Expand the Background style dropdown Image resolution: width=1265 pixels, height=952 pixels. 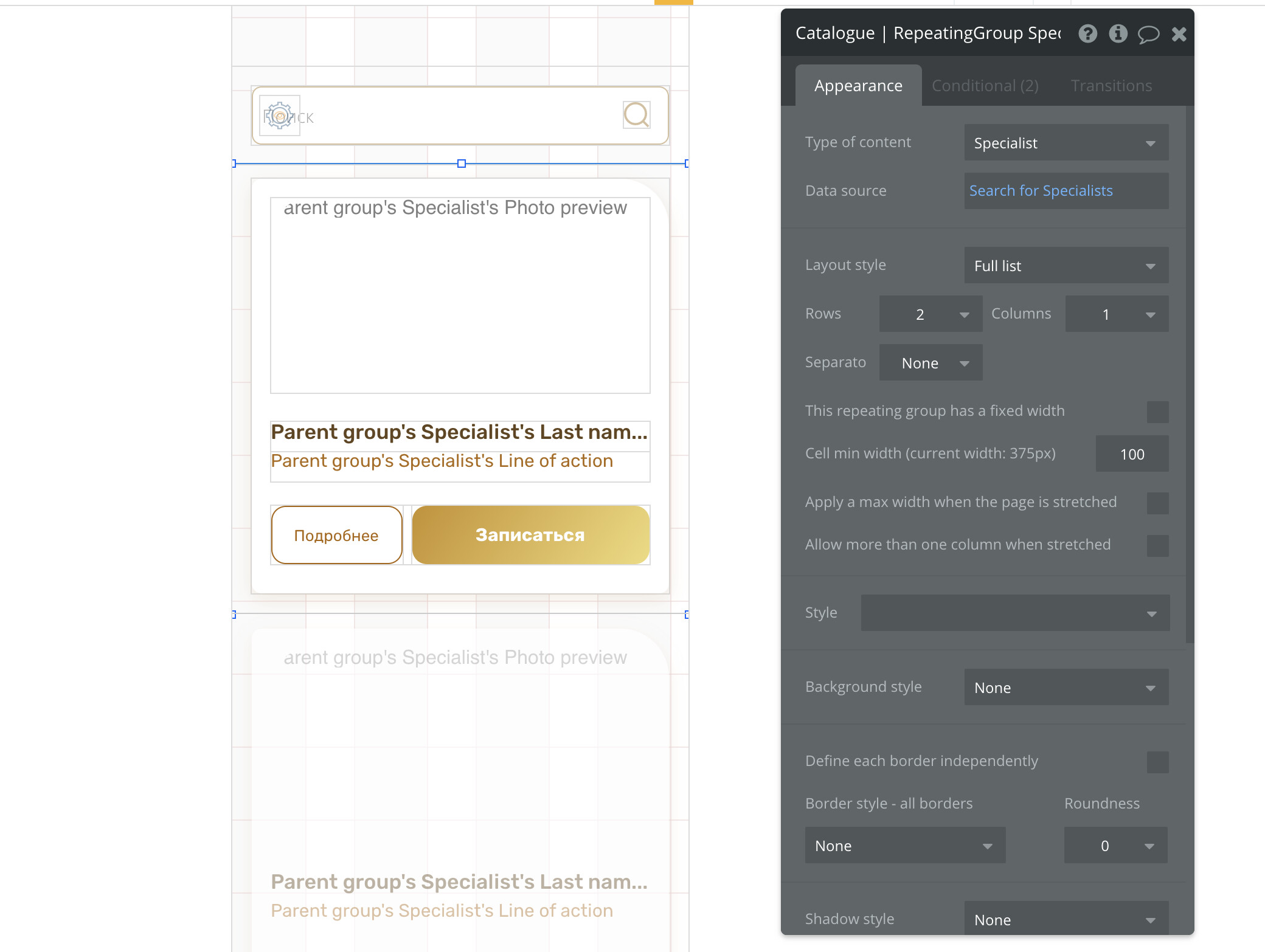tap(1066, 688)
